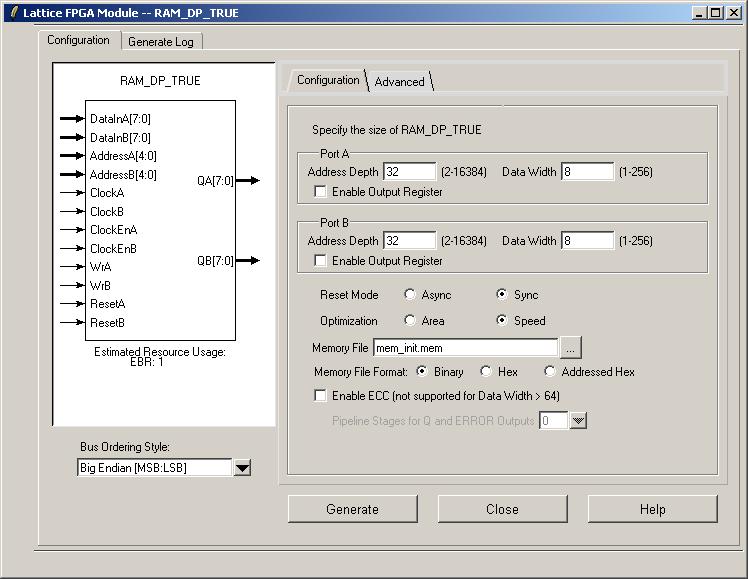Click the Pipeline Stages value field
748x579 pixels.
click(554, 421)
